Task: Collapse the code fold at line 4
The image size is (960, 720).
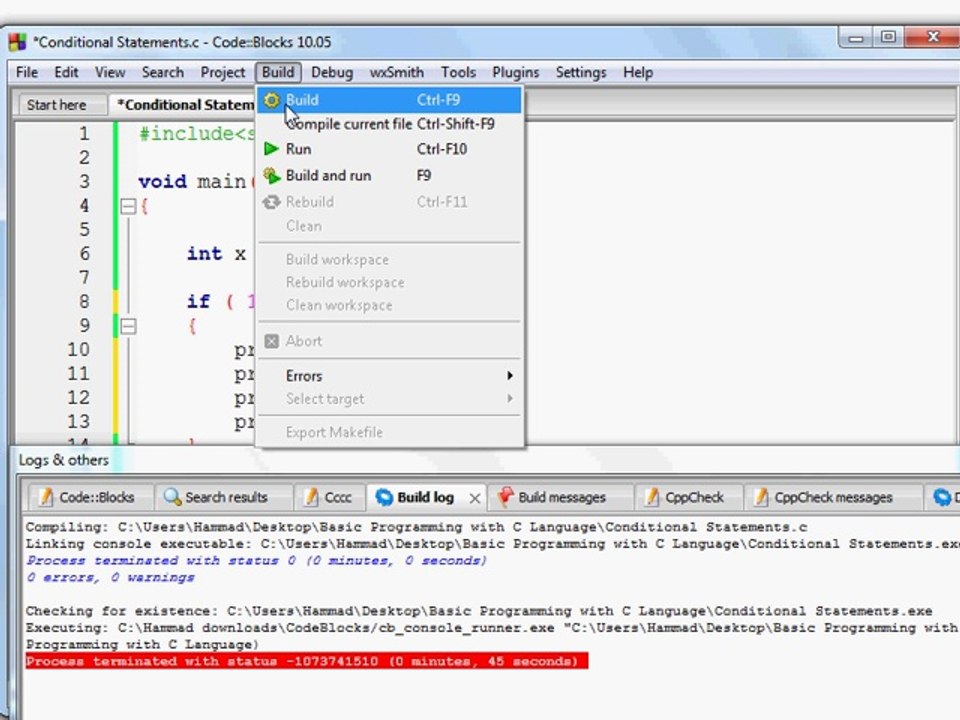Action: tap(128, 206)
